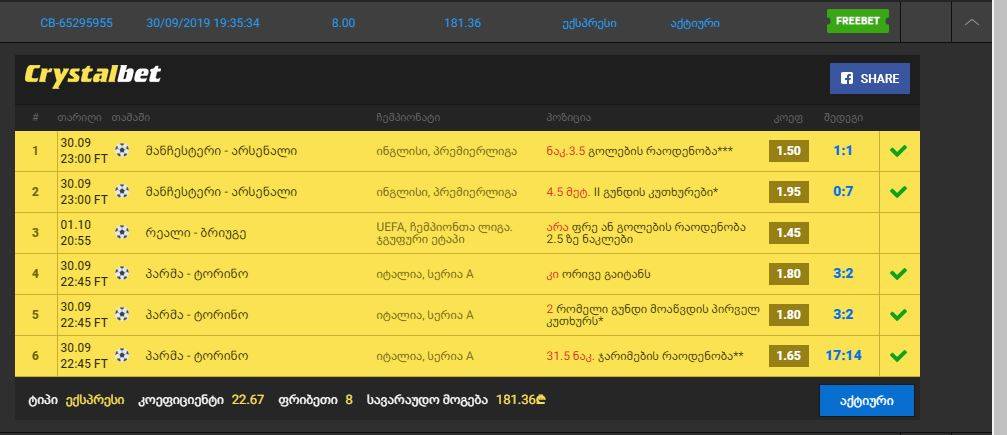Click ინგლისი, პრემიერლიგა in row 1
This screenshot has height=435, width=1007.
[446, 152]
